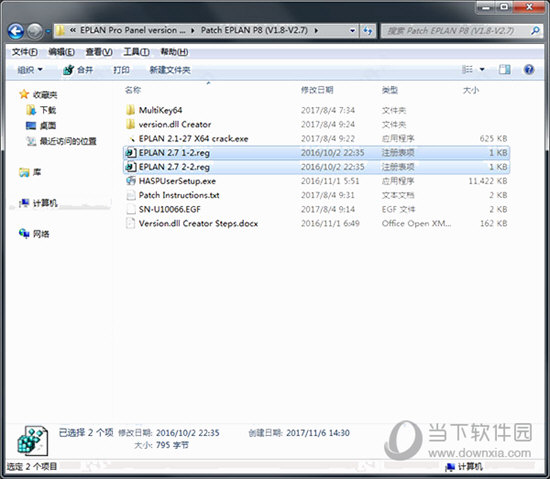The width and height of the screenshot is (550, 479).
Task: Select the file name HASPUserSetup.exe
Action: [177, 181]
